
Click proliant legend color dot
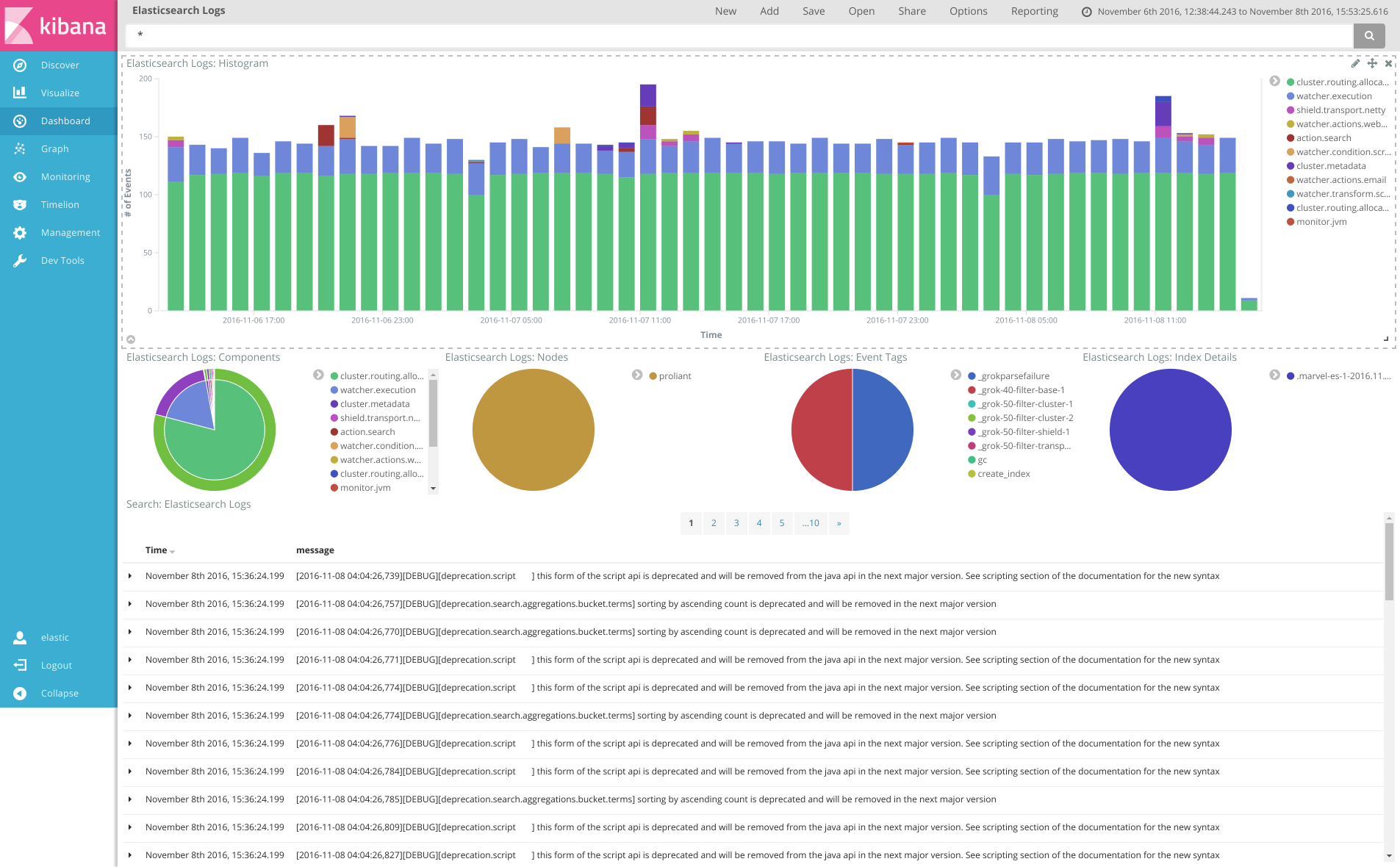tap(653, 376)
